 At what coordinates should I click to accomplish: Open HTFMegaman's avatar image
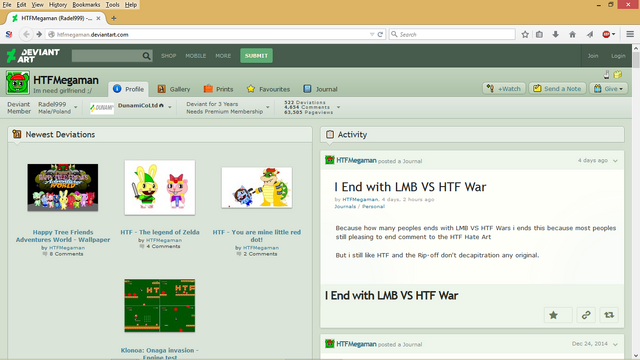[18, 82]
